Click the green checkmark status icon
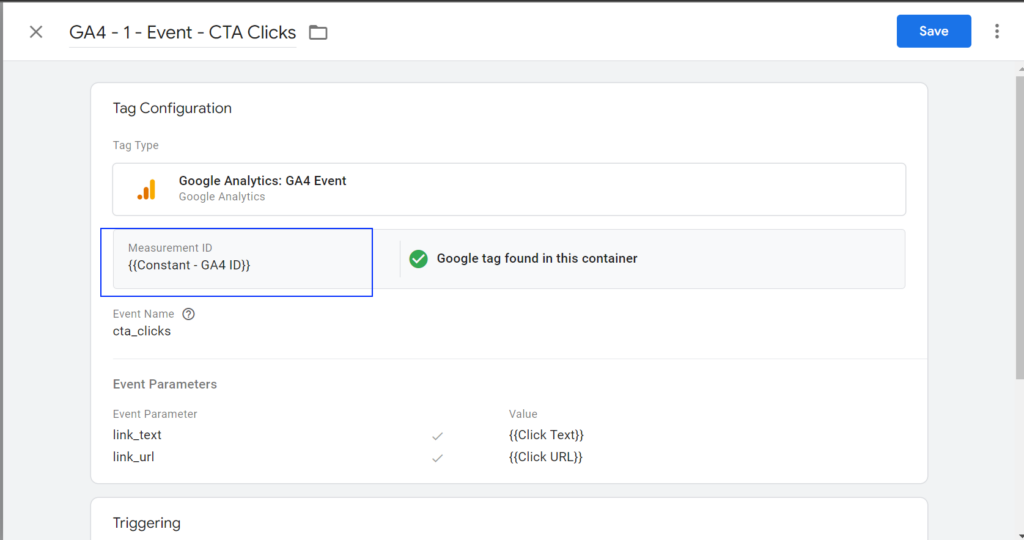The width and height of the screenshot is (1024, 540). pos(418,259)
